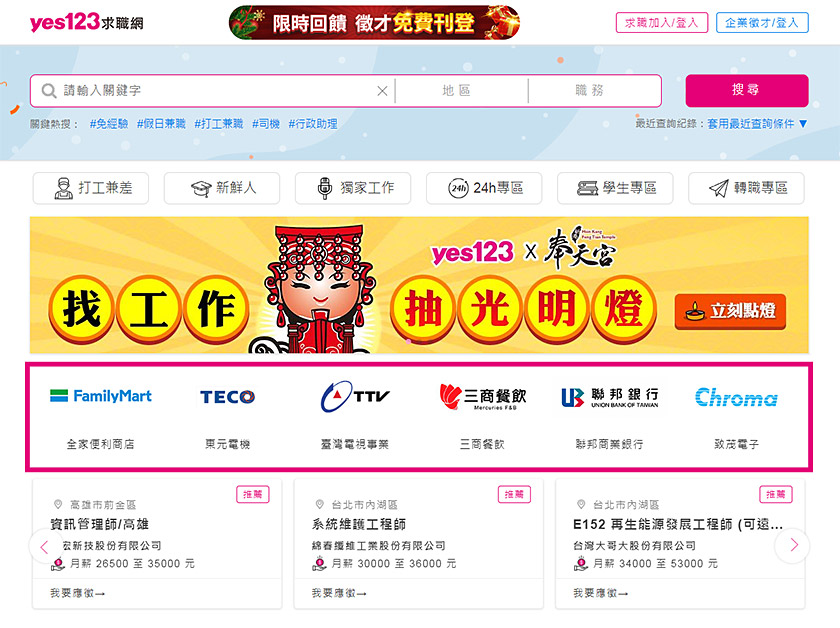Click the TTV 臺灣電視事業 logo

[x=355, y=397]
